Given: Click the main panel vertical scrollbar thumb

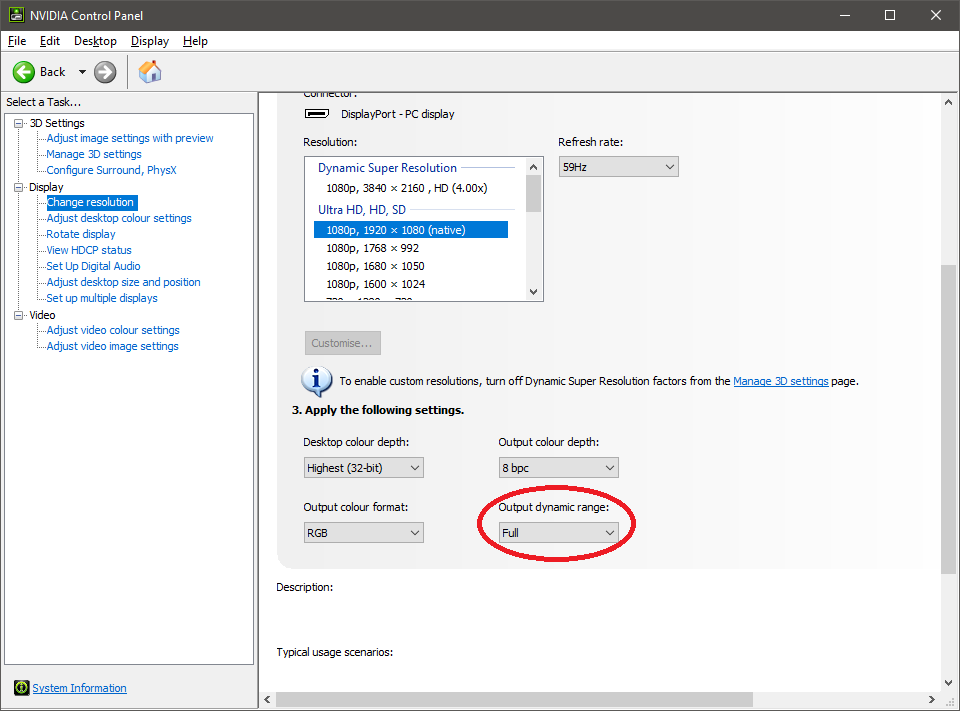Looking at the screenshot, I should coord(948,419).
